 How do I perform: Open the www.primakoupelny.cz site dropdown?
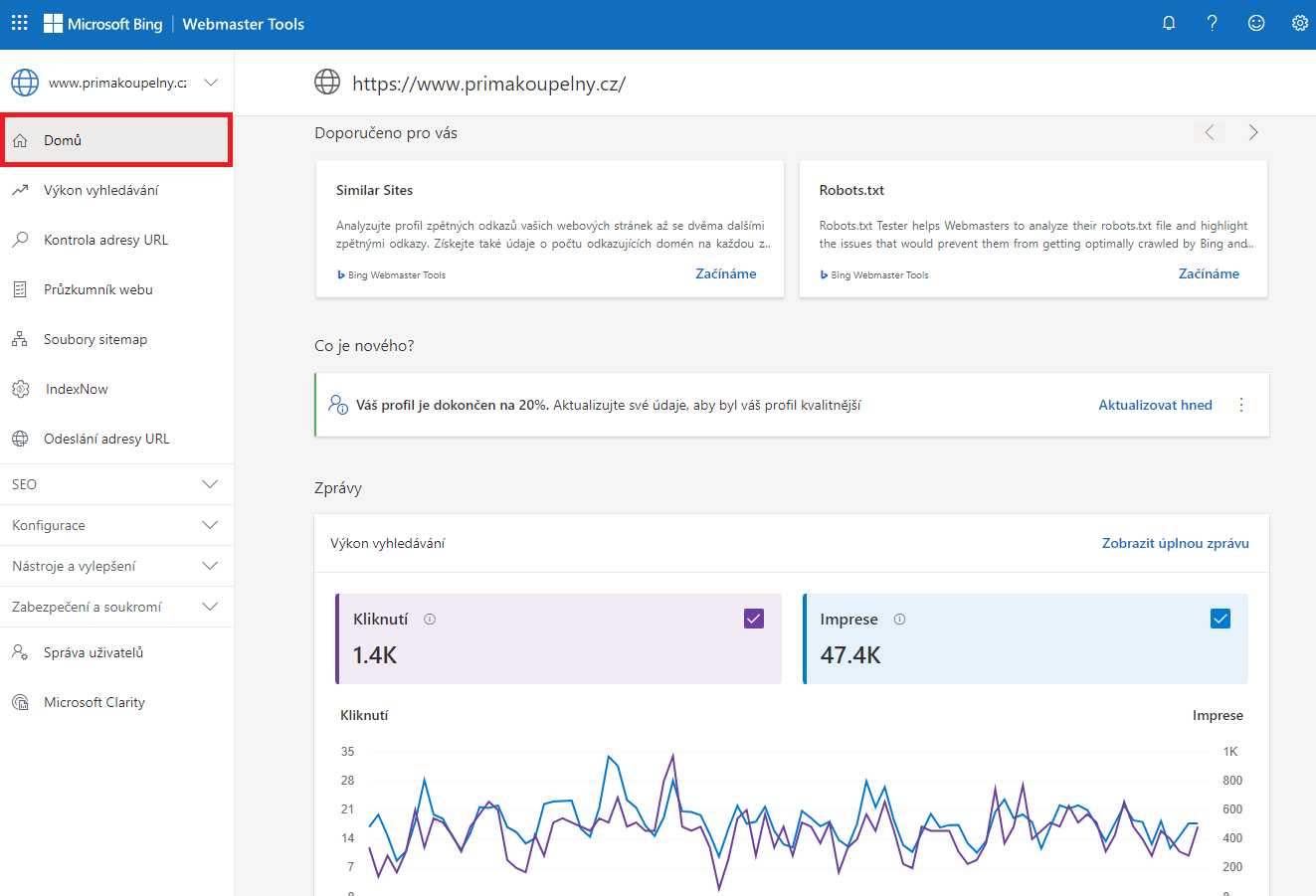116,83
